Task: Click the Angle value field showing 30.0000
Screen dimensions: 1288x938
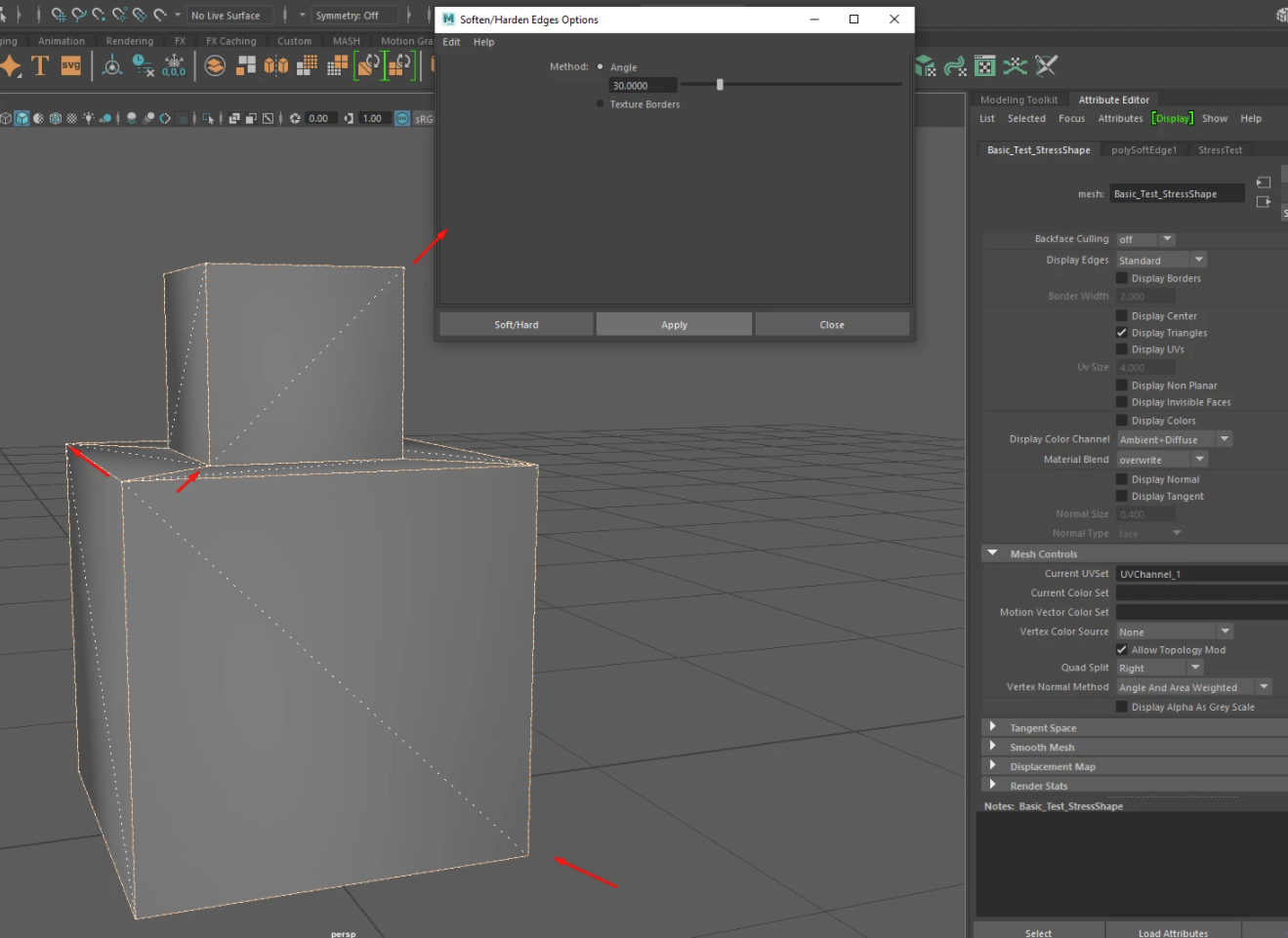Action: pos(642,85)
